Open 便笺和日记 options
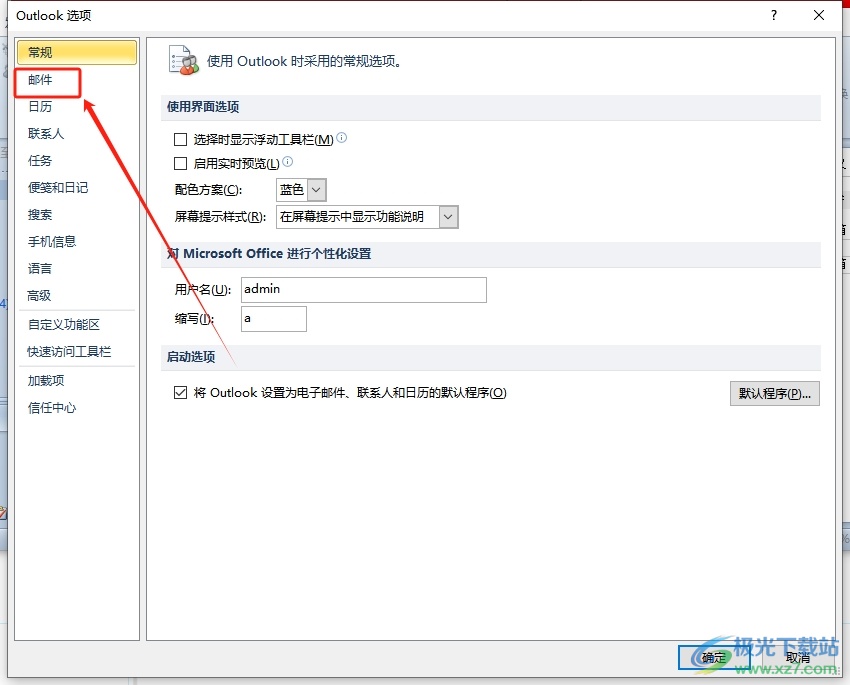The height and width of the screenshot is (685, 850). [x=58, y=188]
